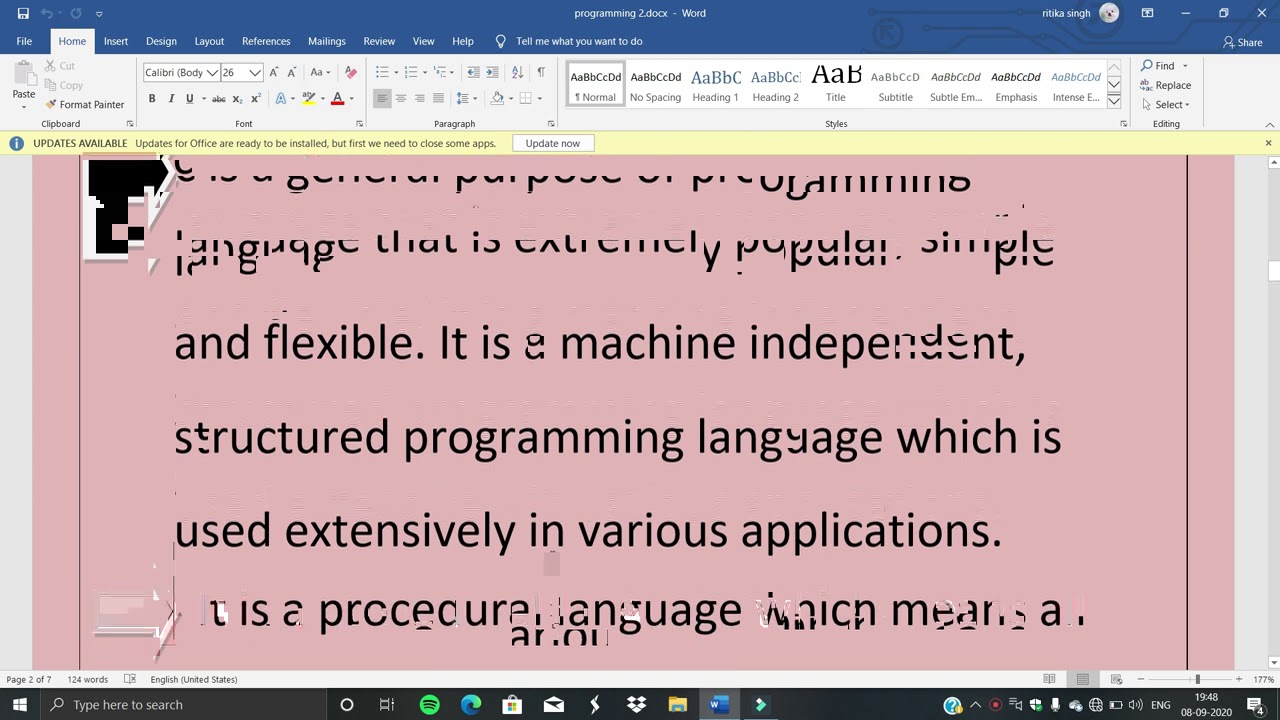Click the proofing errors status bar icon
This screenshot has height=720, width=1280.
130,679
